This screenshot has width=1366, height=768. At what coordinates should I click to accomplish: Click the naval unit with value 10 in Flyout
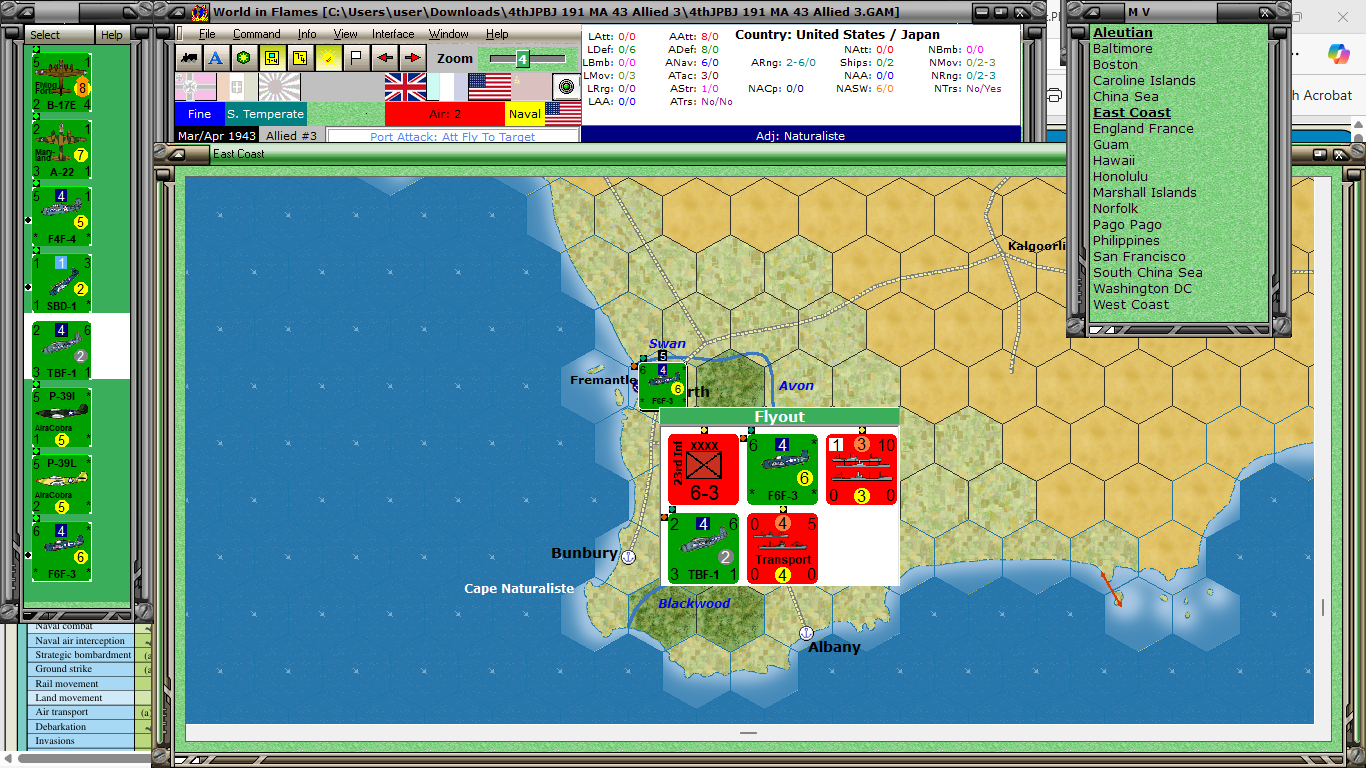[861, 469]
